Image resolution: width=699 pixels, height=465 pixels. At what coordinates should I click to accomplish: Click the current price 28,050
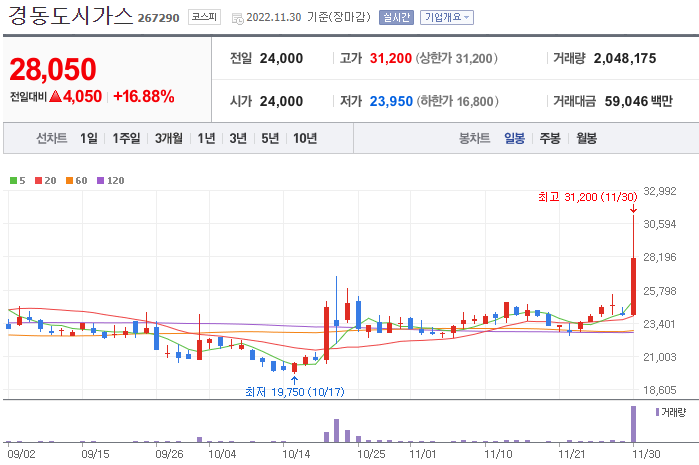click(53, 70)
